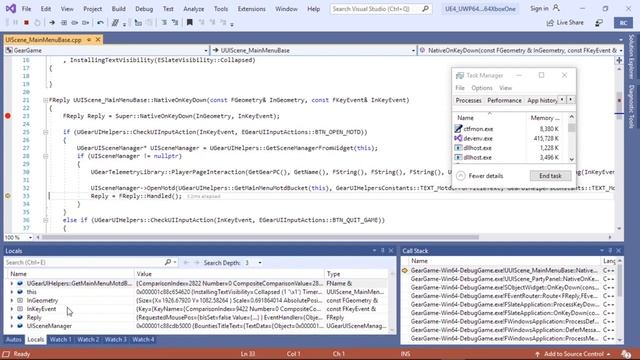Viewport: 640px width, 360px height.
Task: Close the Call Stack panel
Action: [x=618, y=251]
